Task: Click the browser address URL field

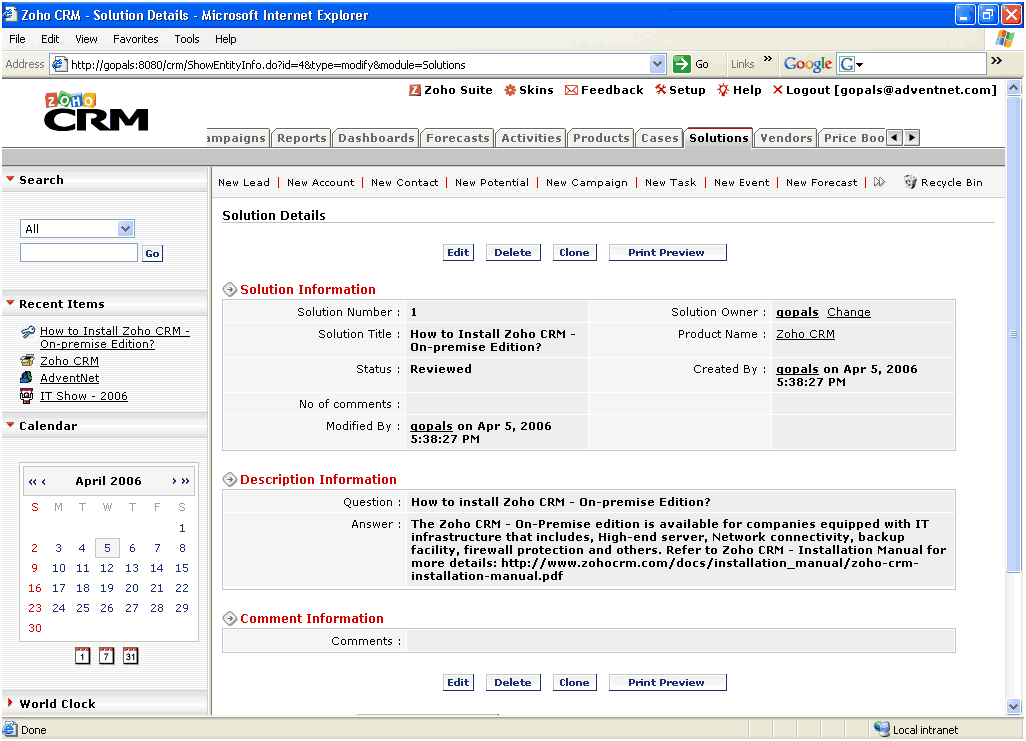Action: point(360,64)
